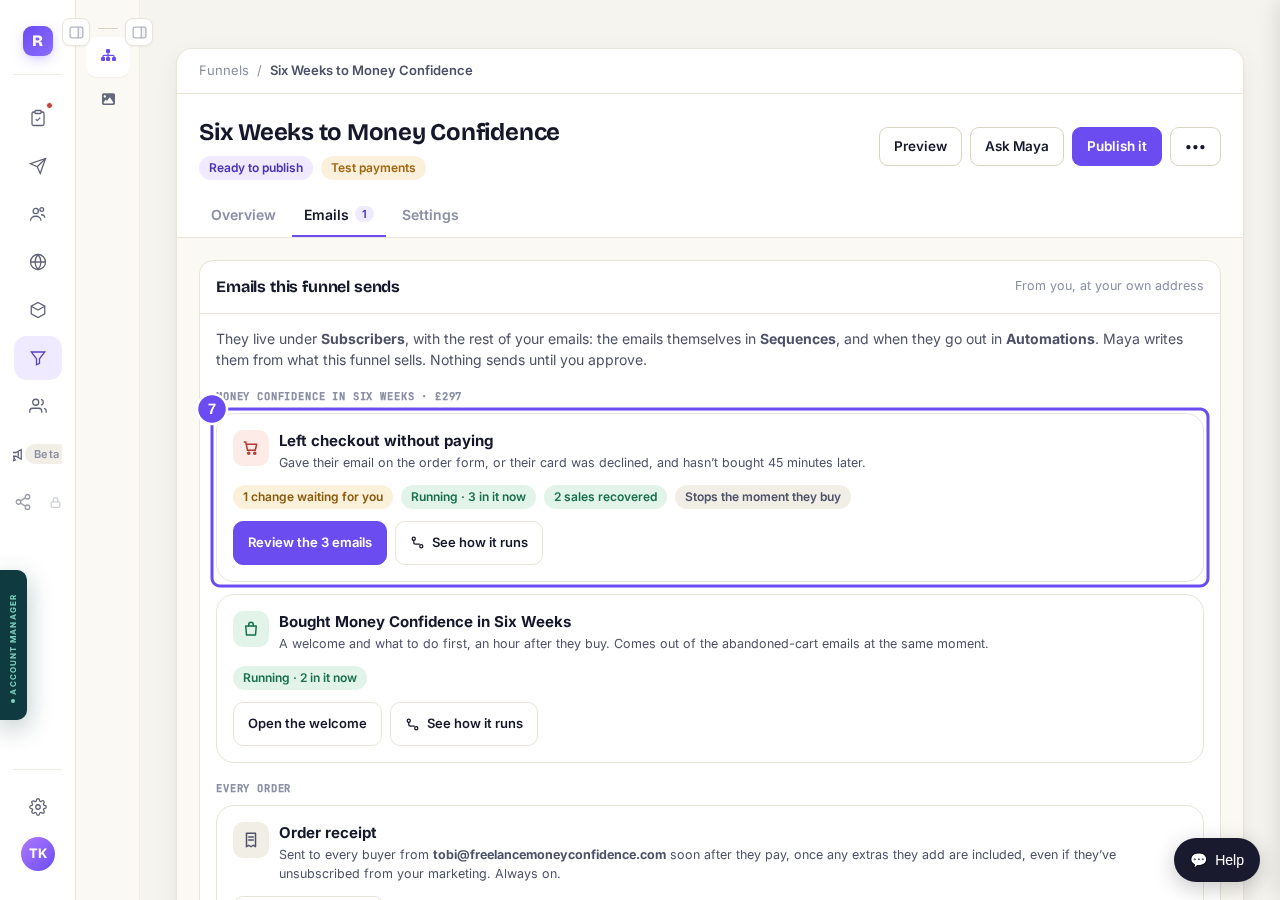Select the sitemap structure icon
Image resolution: width=1280 pixels, height=900 pixels.
tap(108, 55)
